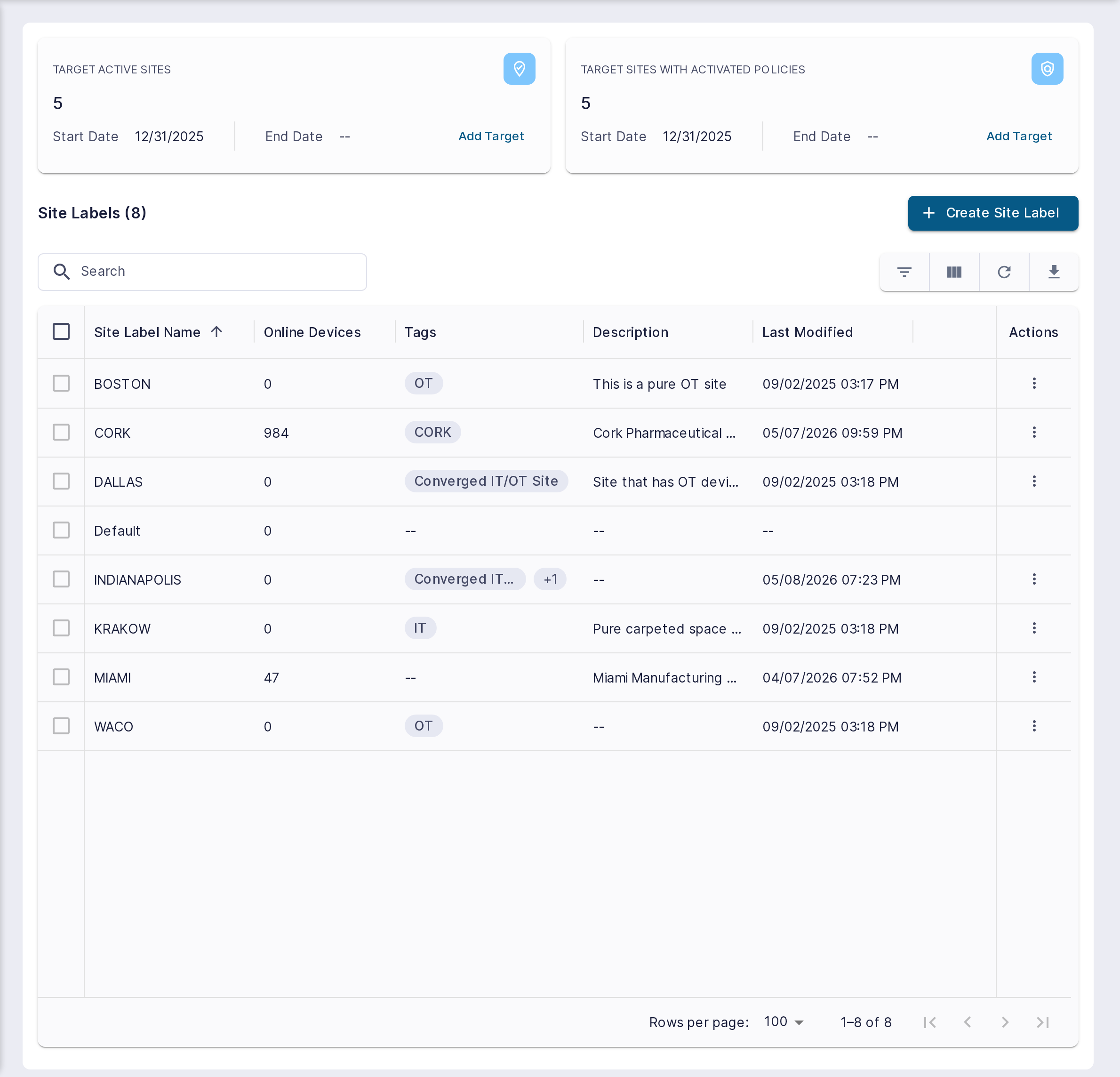Screen dimensions: 1120x1077
Task: Toggle sort arrow on Site Label Name
Action: [x=216, y=331]
